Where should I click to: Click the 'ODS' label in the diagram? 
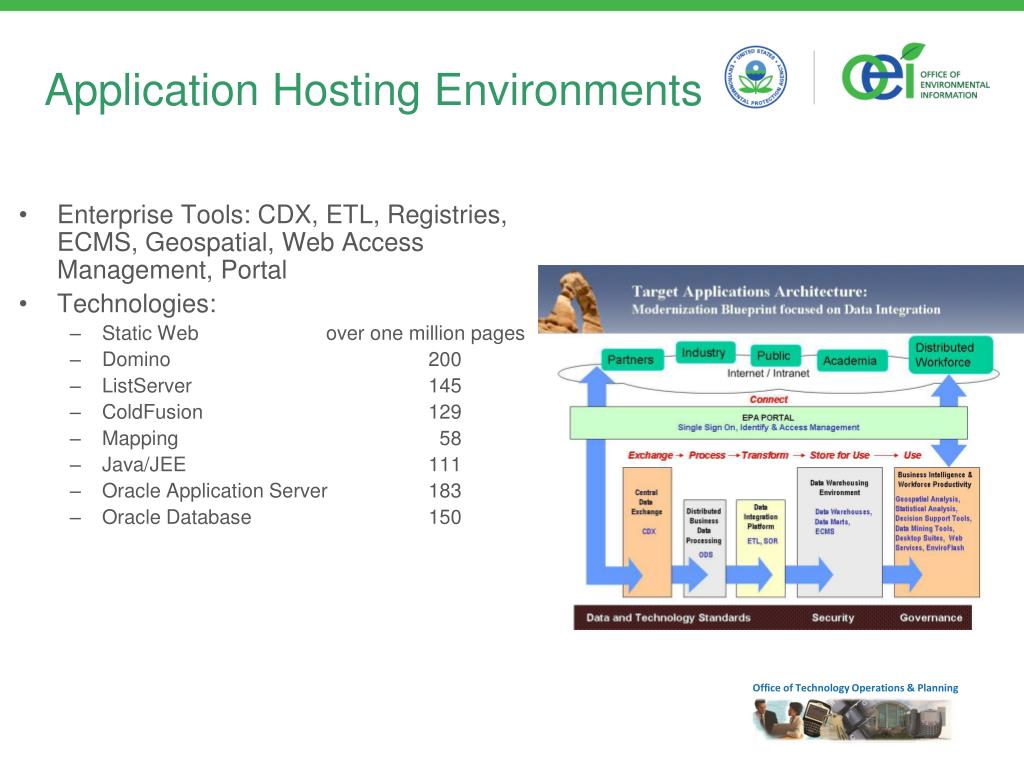pyautogui.click(x=705, y=554)
